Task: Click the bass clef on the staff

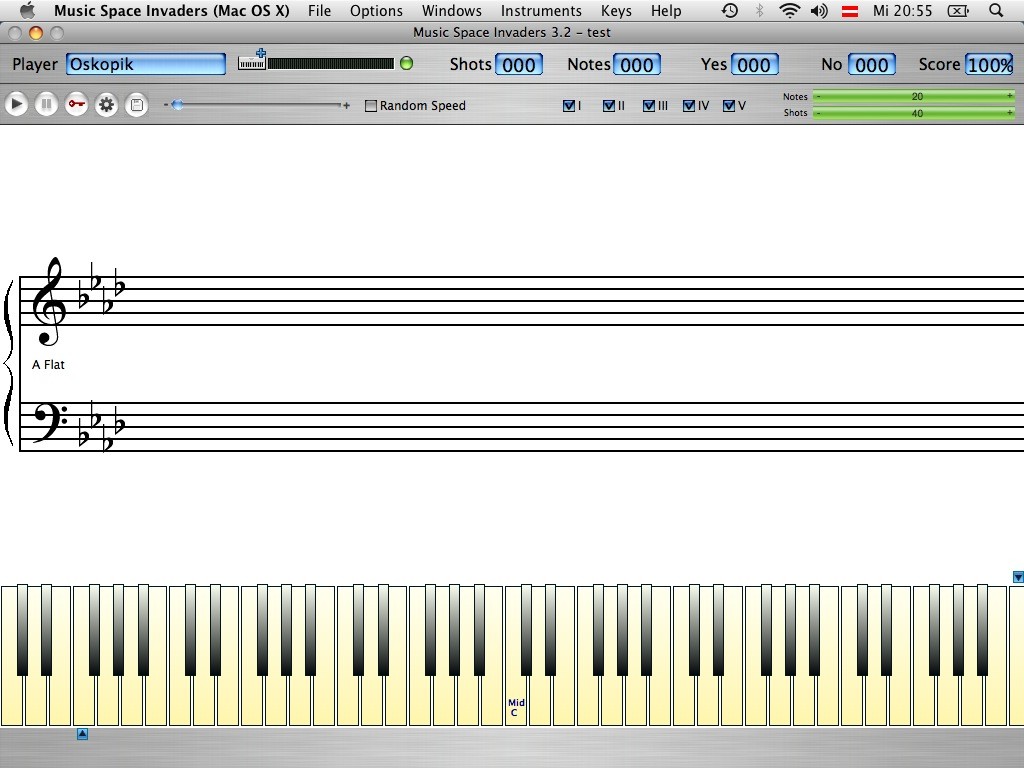Action: 50,423
